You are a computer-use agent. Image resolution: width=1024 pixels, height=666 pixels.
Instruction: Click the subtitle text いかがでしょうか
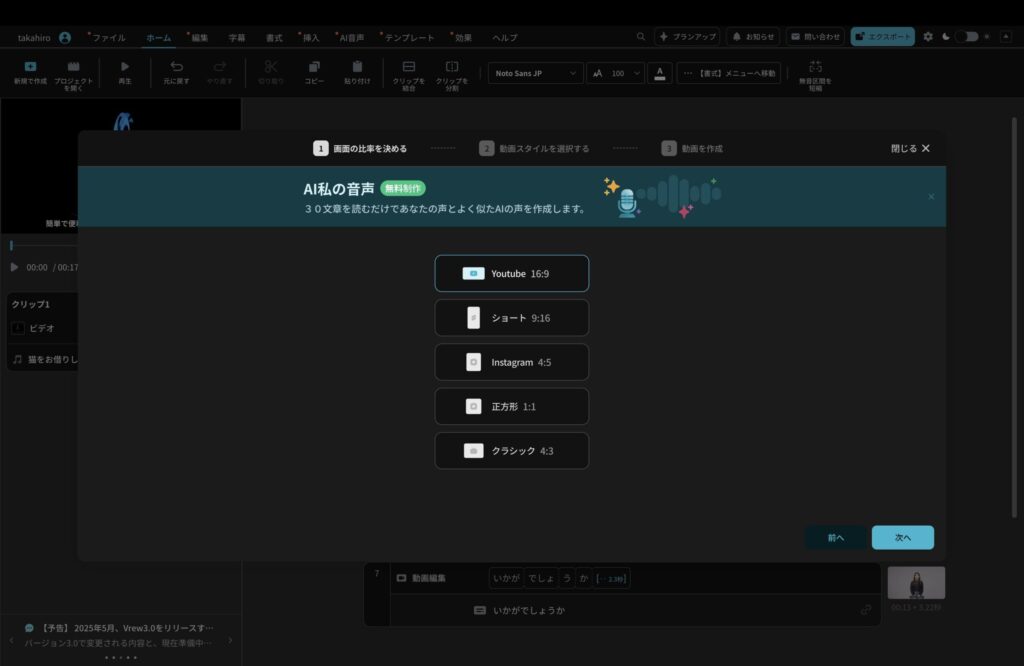coord(529,610)
